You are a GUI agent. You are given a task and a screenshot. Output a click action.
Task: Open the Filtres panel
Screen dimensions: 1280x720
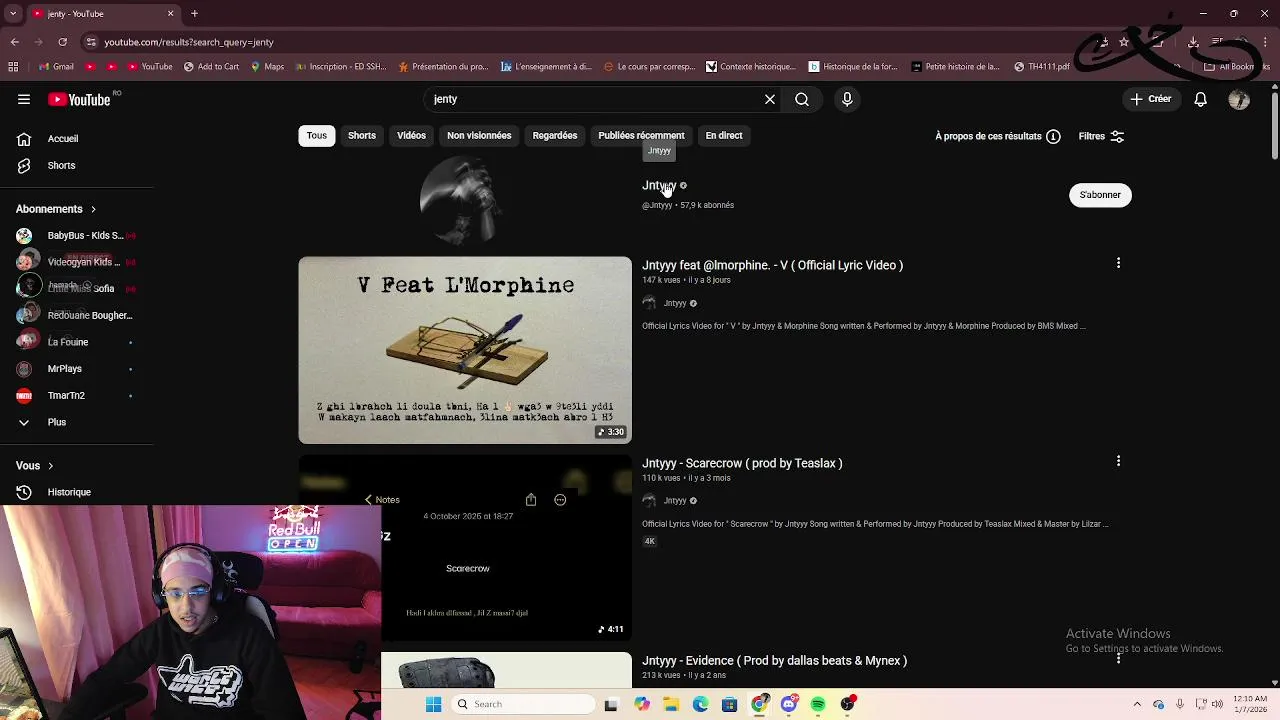click(x=1101, y=136)
